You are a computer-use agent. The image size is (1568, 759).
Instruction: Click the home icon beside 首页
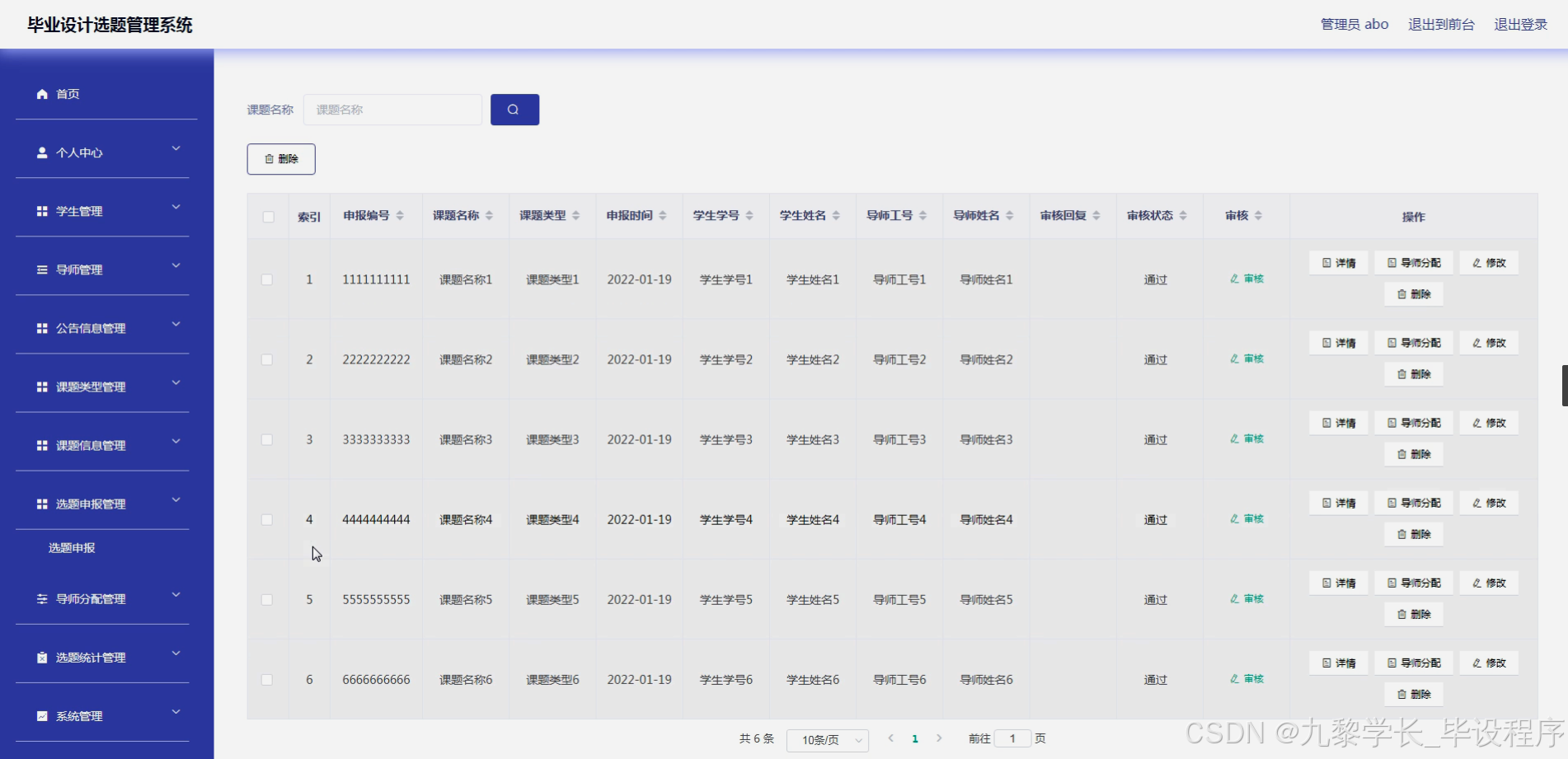point(42,94)
